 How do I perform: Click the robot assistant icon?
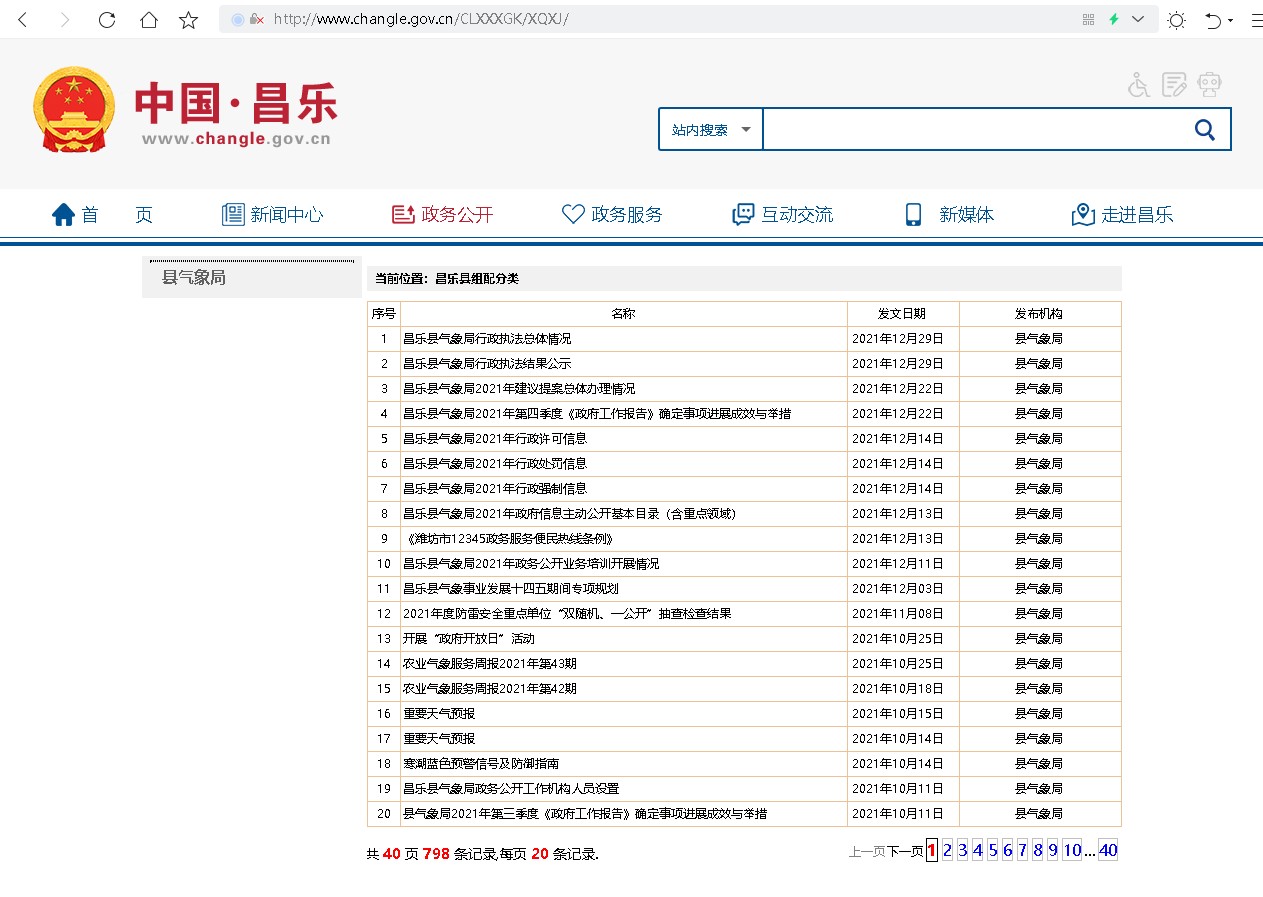(x=1209, y=85)
